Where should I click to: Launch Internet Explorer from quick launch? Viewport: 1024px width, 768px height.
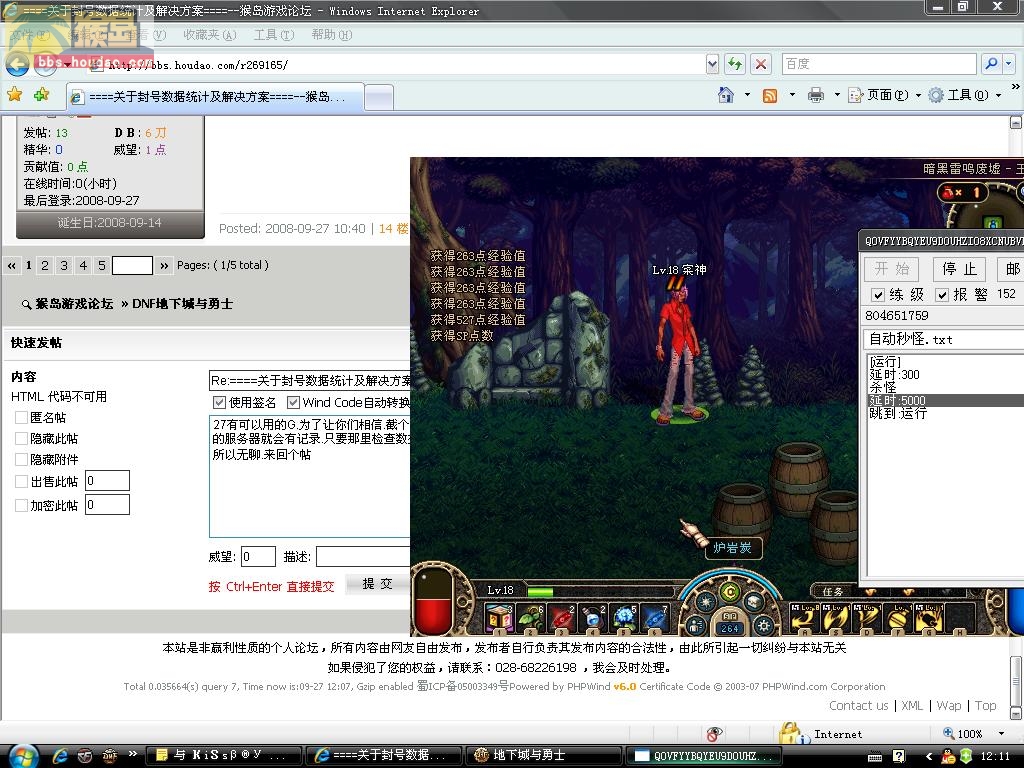(x=60, y=756)
